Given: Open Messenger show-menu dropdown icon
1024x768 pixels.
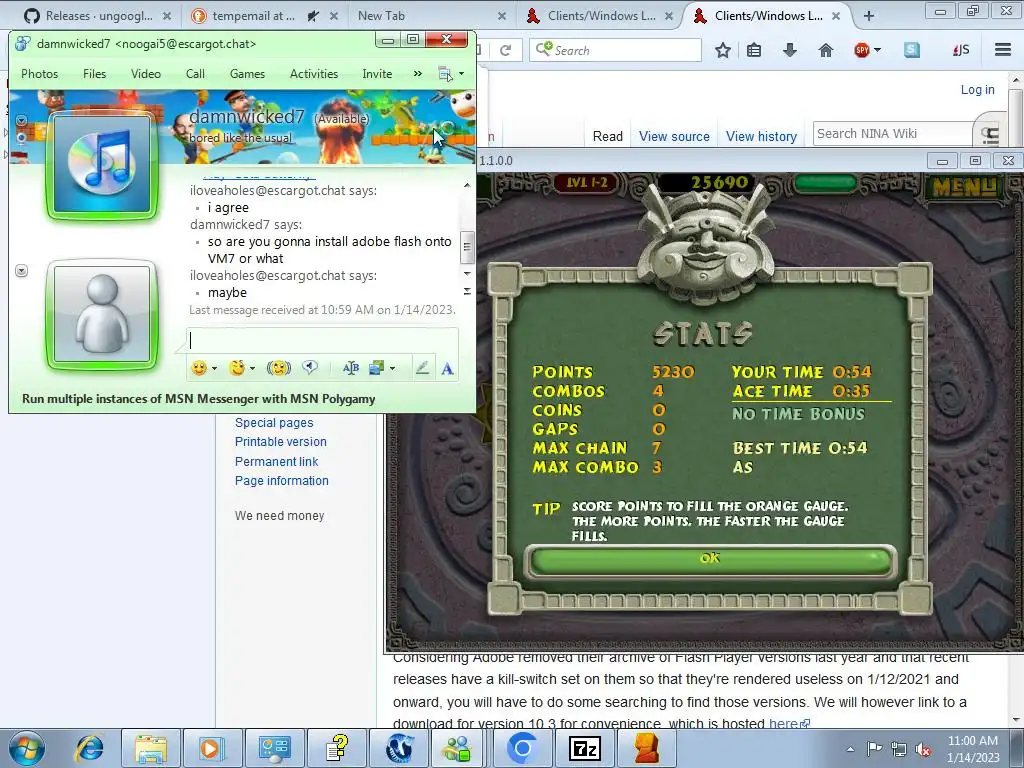Looking at the screenshot, I should click(451, 74).
